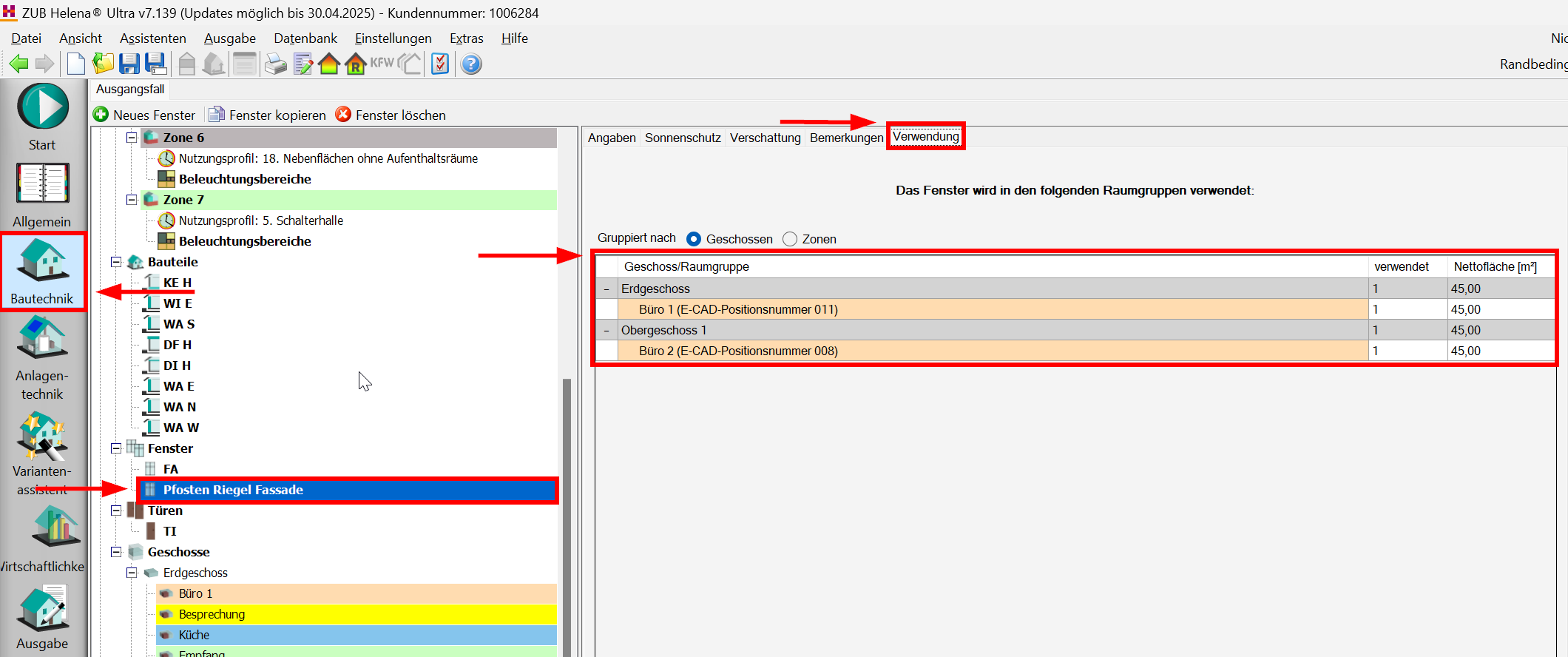Image resolution: width=1568 pixels, height=657 pixels.
Task: Open the Extras menu
Action: click(x=467, y=38)
